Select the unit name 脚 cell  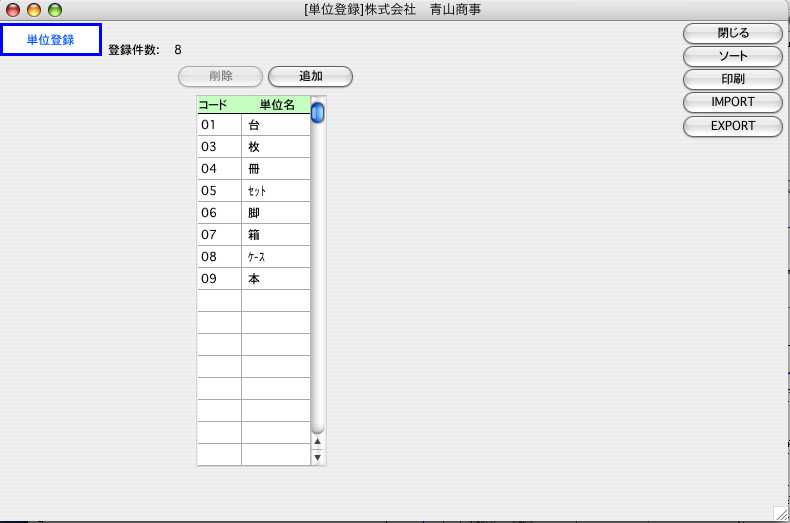click(x=275, y=213)
